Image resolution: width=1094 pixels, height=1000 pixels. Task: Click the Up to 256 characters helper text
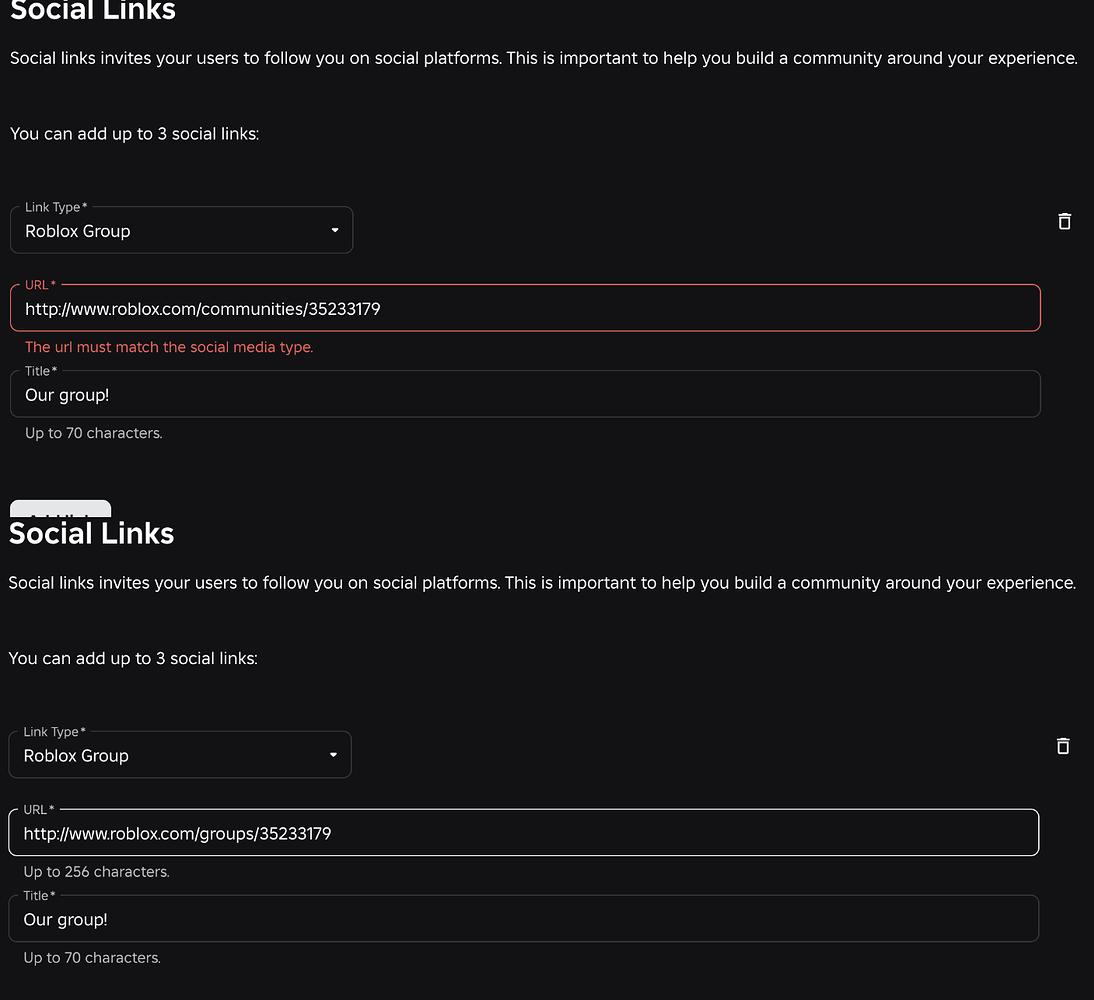[96, 871]
